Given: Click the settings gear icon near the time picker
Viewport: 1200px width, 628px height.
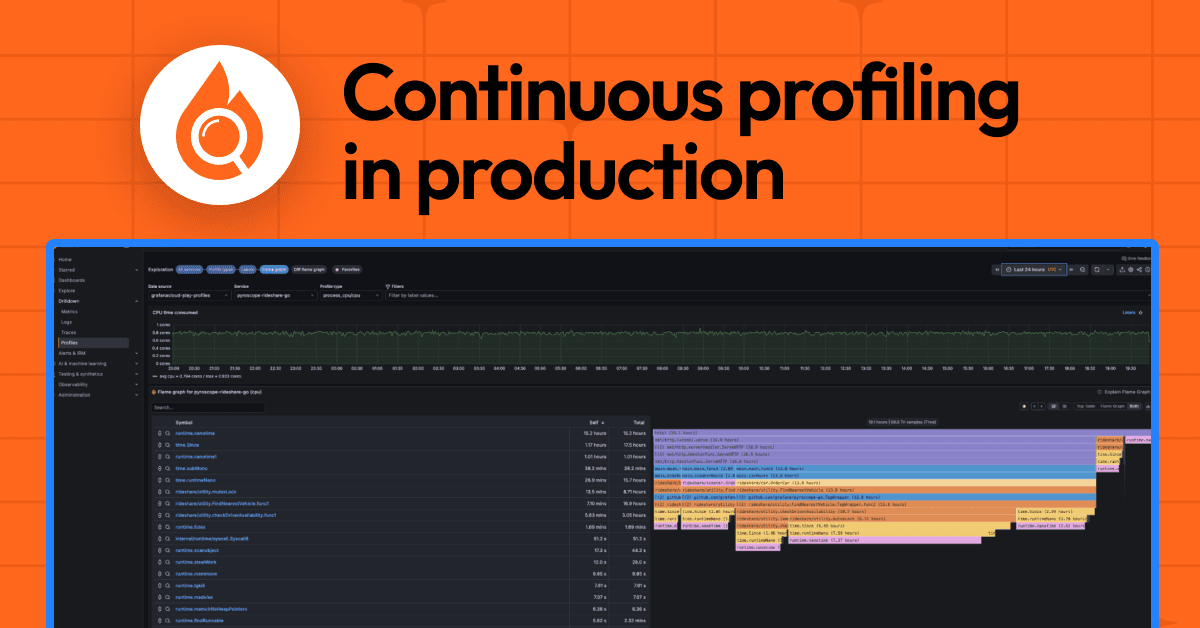Looking at the screenshot, I should [1130, 269].
